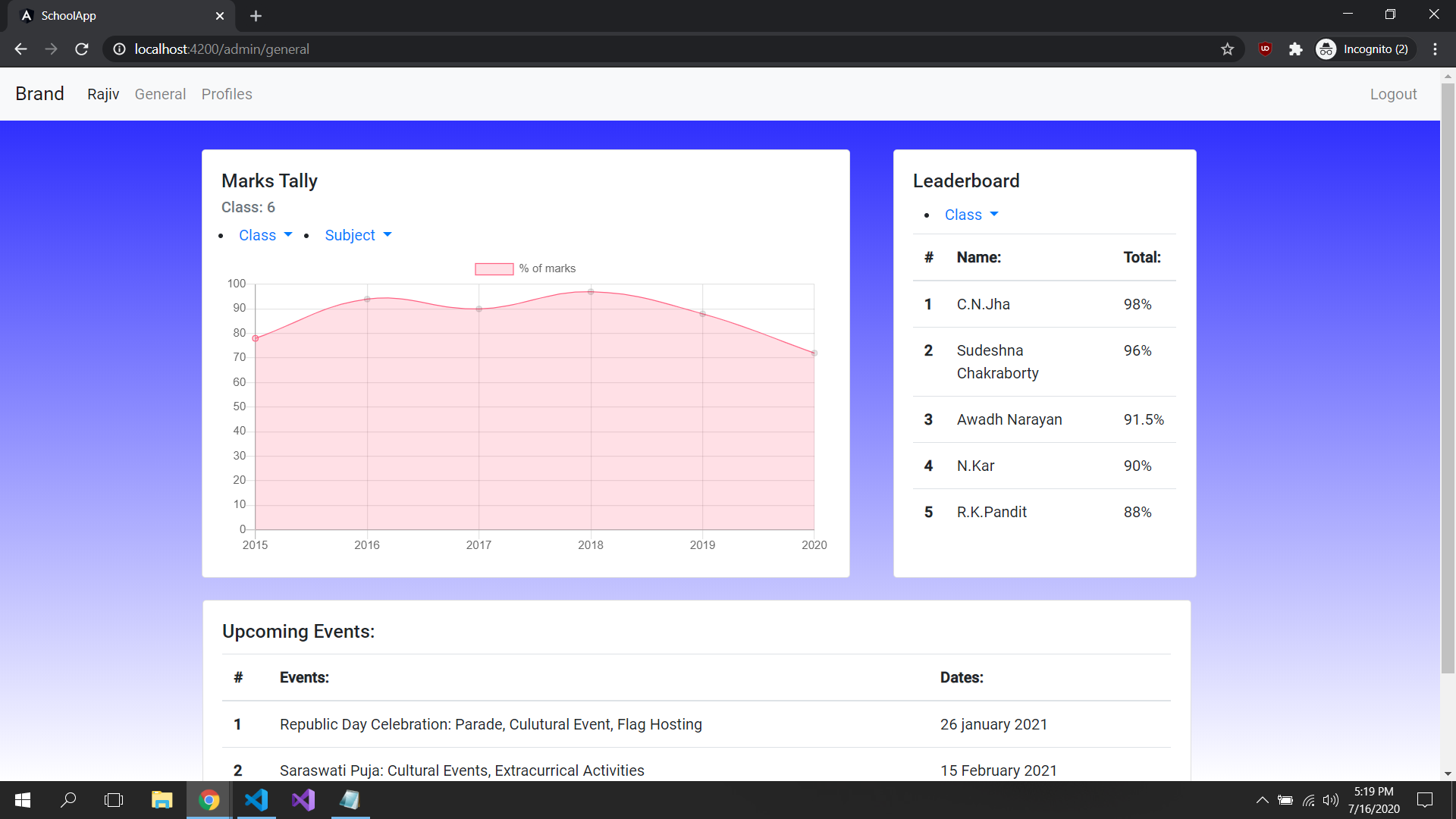Select the General navigation item
Image resolution: width=1456 pixels, height=819 pixels.
pyautogui.click(x=160, y=93)
